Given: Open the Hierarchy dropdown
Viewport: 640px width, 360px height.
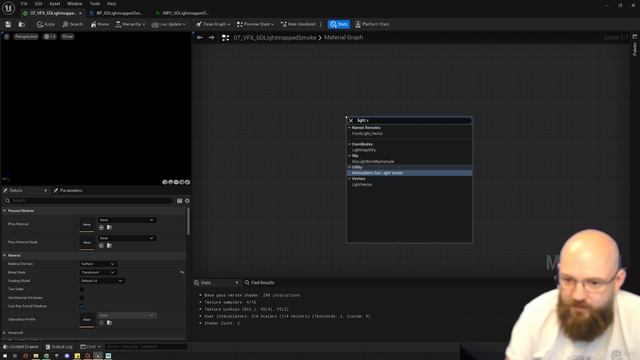Looking at the screenshot, I should coord(130,24).
